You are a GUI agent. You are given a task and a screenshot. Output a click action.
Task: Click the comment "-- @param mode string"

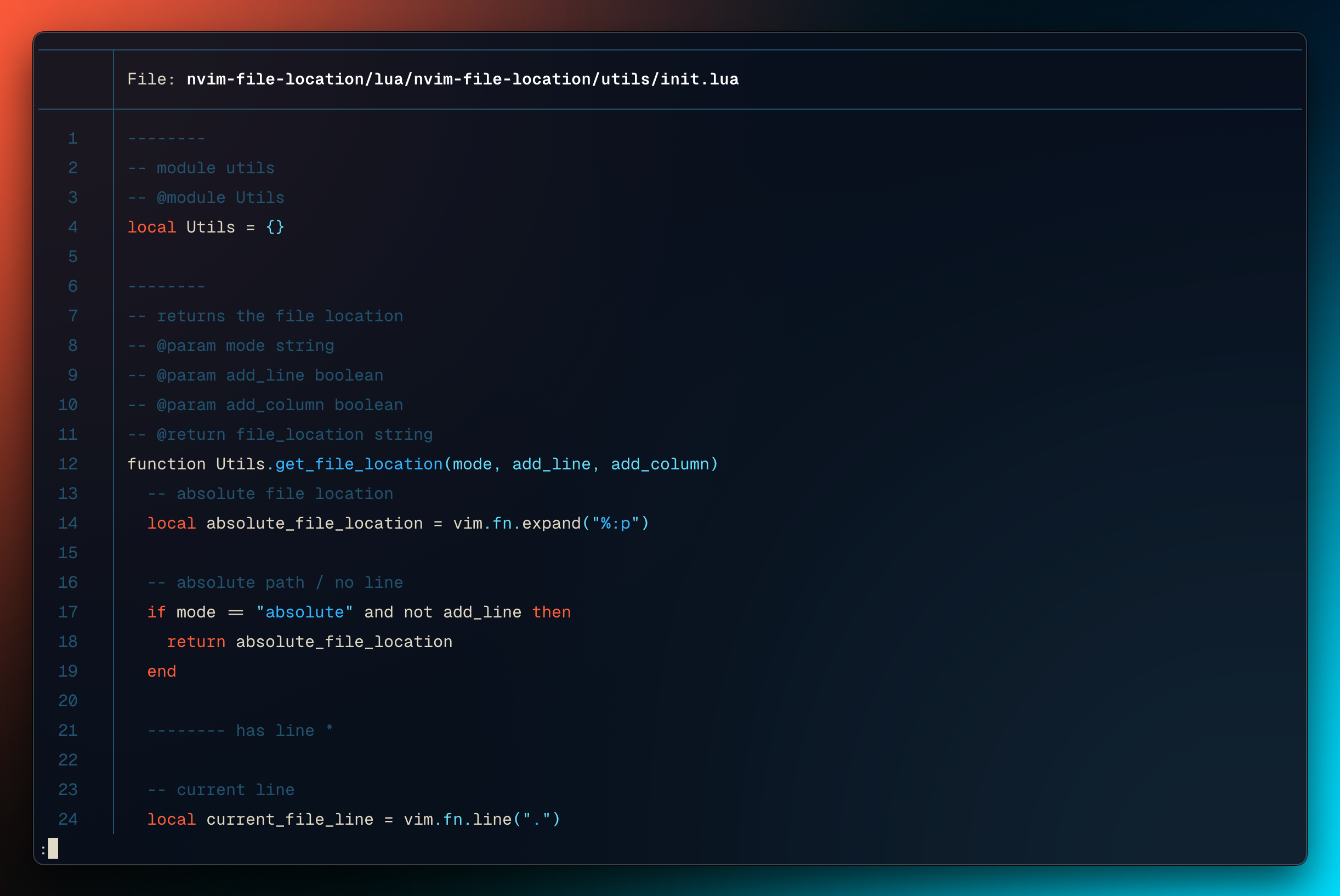point(231,345)
